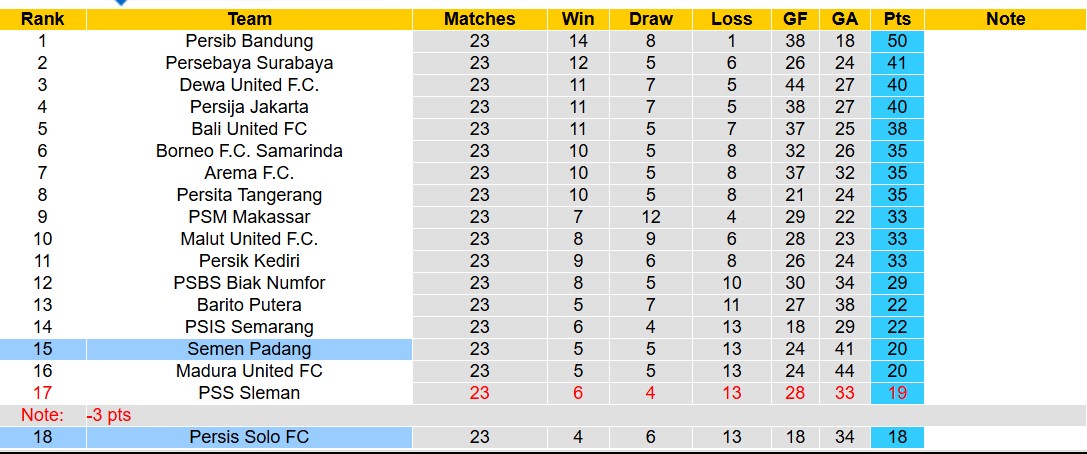This screenshot has width=1087, height=454.
Task: Select PSBS Biak Numfor team name
Action: coord(249,283)
